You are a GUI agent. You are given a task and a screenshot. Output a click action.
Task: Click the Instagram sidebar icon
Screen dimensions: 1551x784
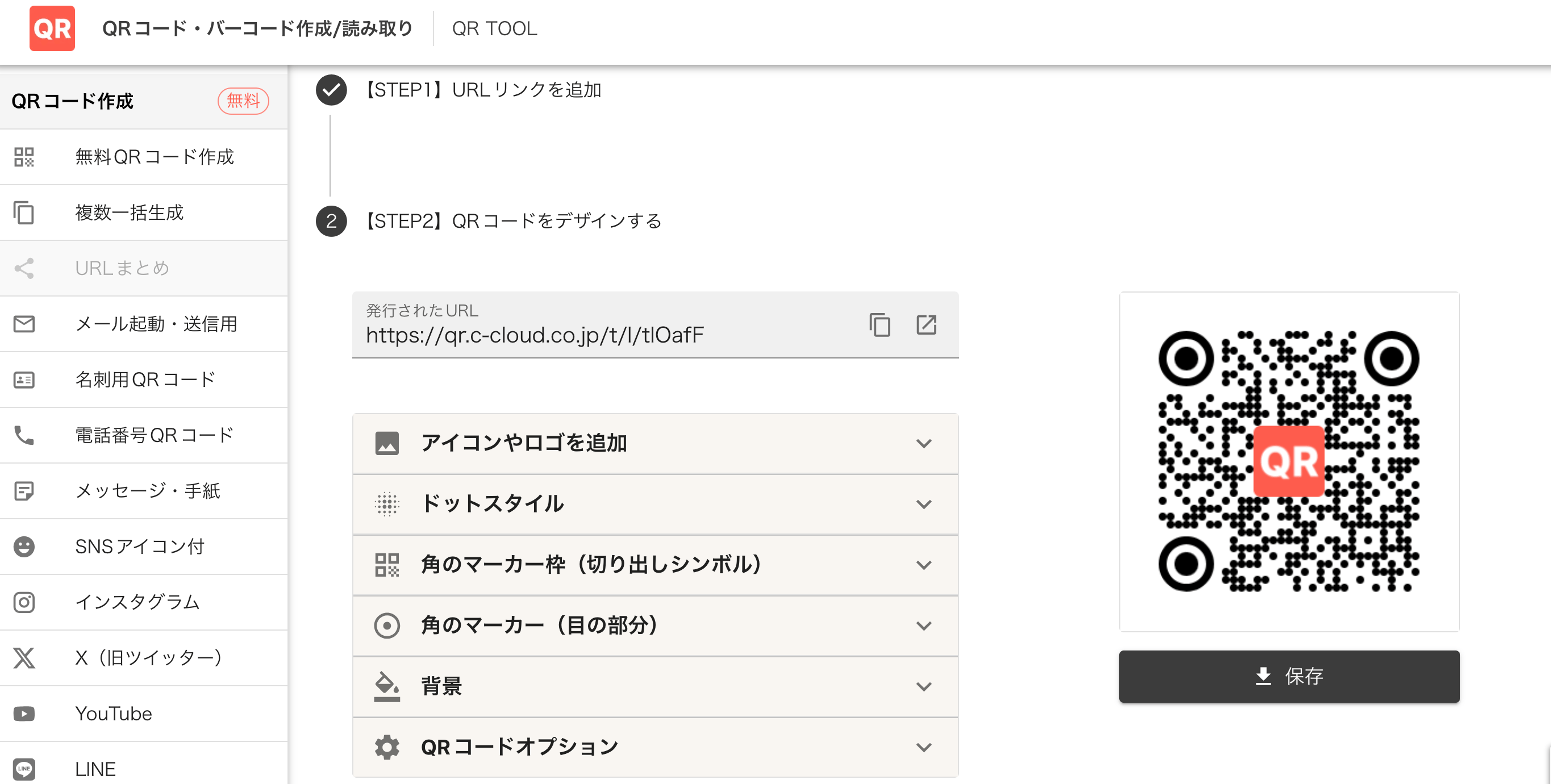tap(24, 602)
